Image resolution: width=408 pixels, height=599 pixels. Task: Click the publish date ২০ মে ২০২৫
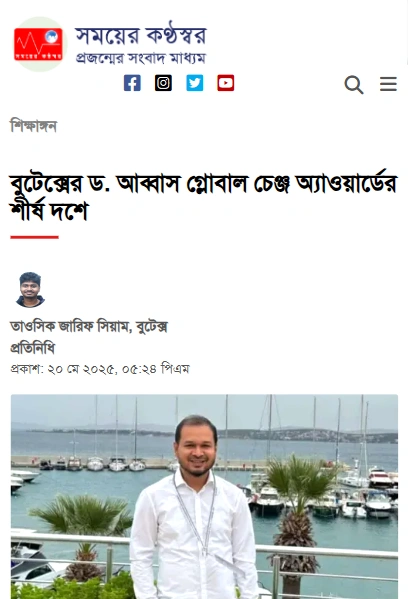click(81, 369)
